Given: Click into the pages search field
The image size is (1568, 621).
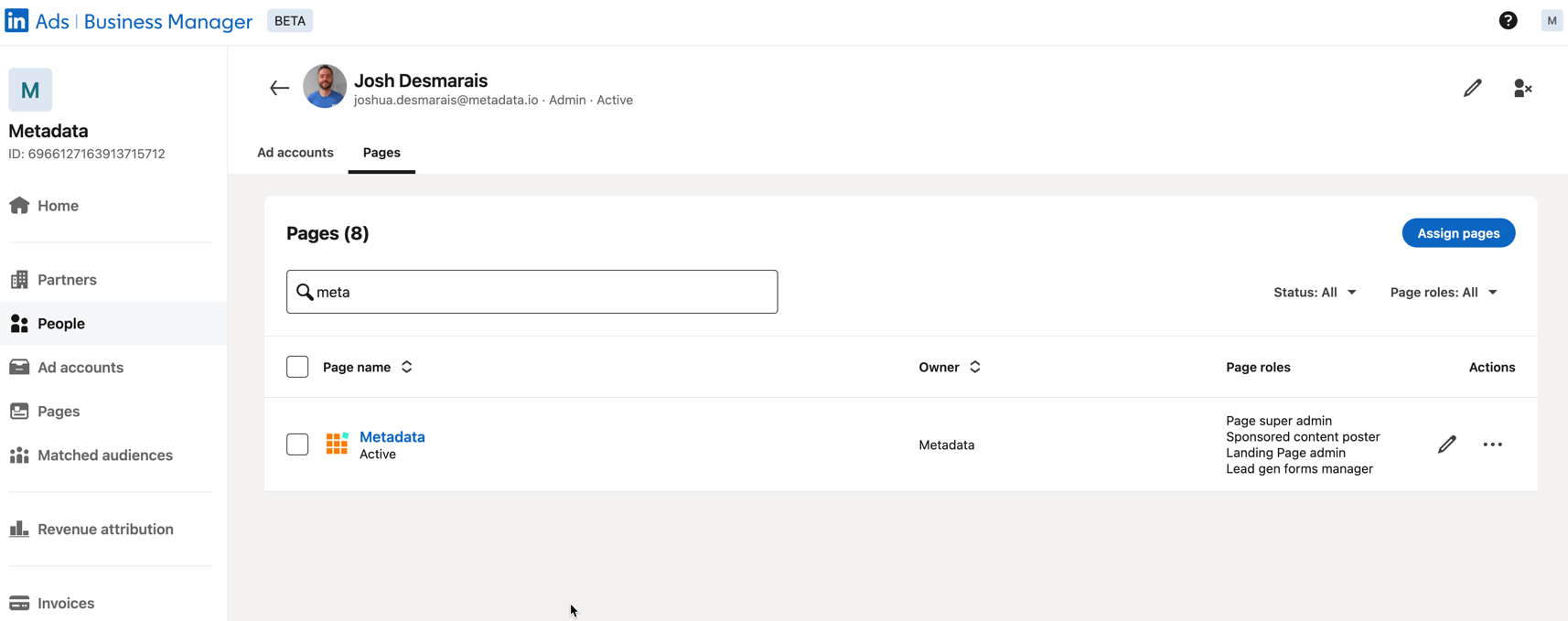Looking at the screenshot, I should [x=540, y=292].
